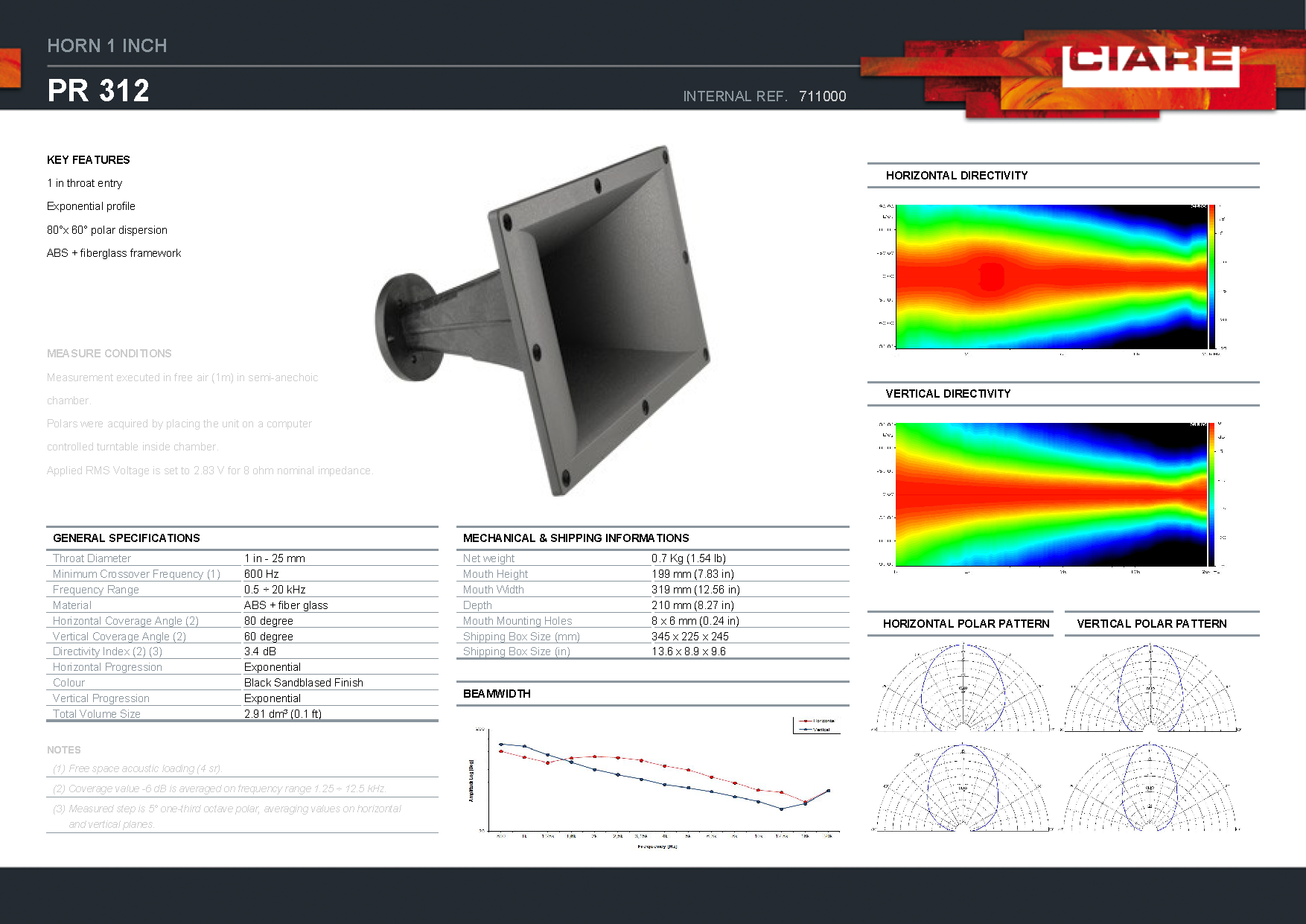Click the 'Mouth Mounting Holes' row label

[x=517, y=621]
